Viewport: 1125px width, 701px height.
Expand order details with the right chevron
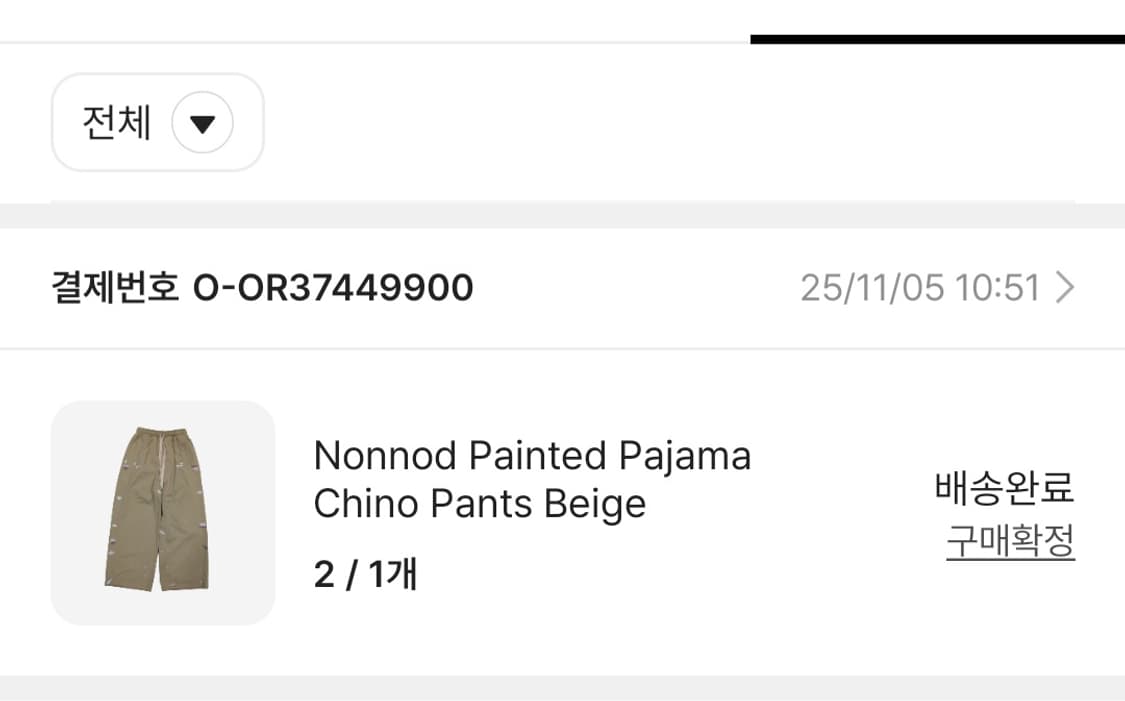tap(1065, 288)
